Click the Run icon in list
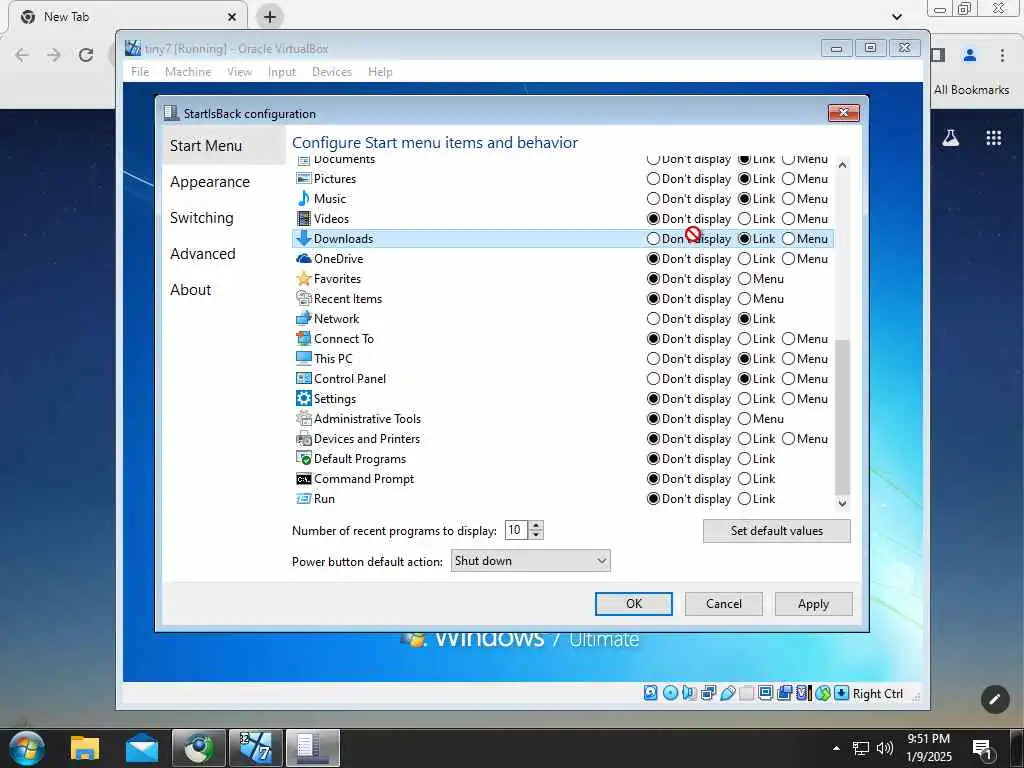1024x768 pixels. tap(304, 499)
